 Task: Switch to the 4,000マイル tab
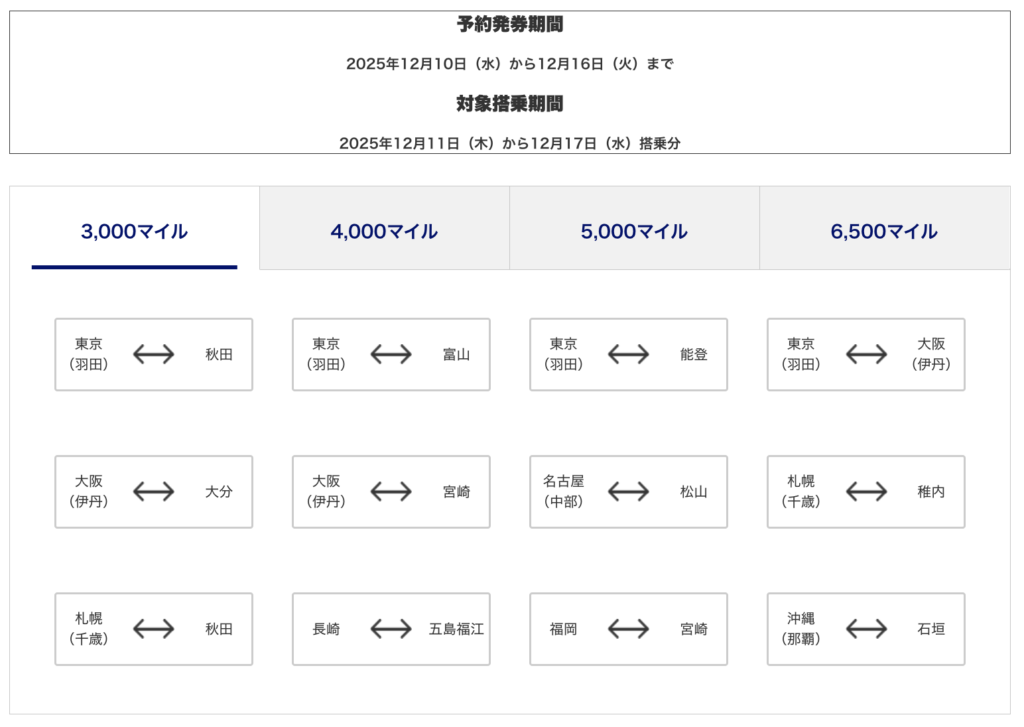pos(384,232)
